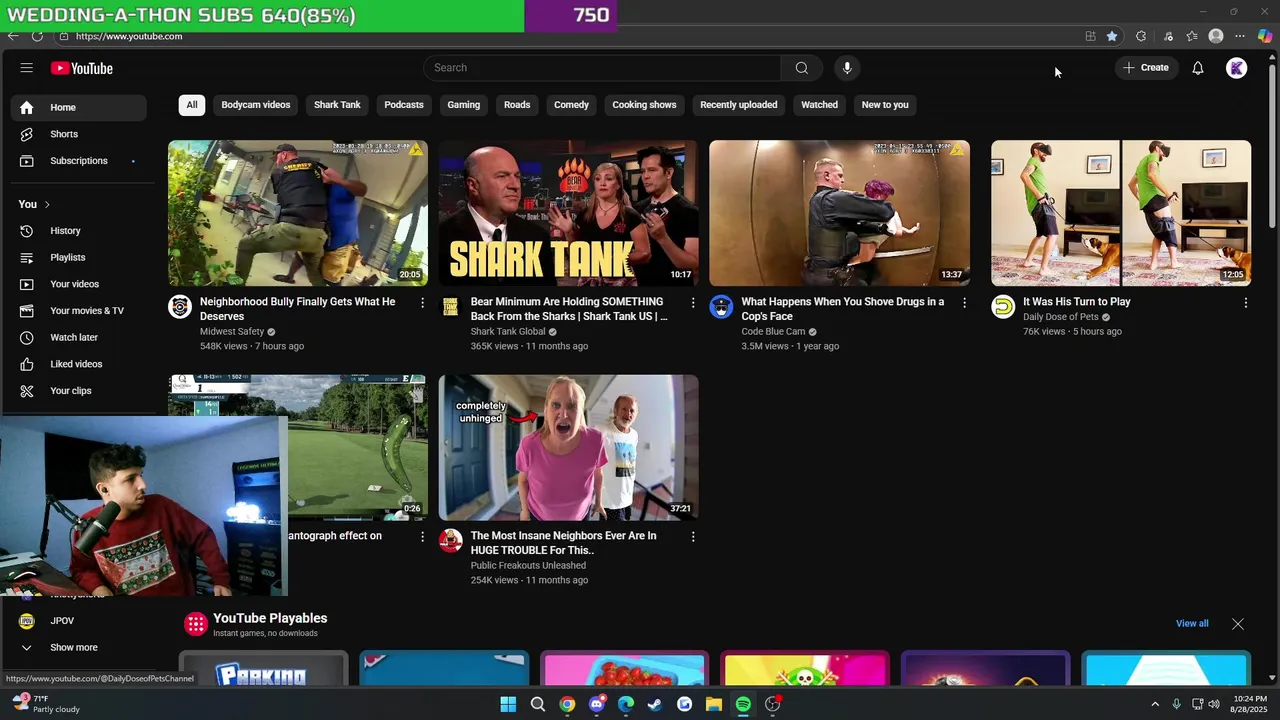
Task: Open the account avatar menu
Action: (1237, 68)
